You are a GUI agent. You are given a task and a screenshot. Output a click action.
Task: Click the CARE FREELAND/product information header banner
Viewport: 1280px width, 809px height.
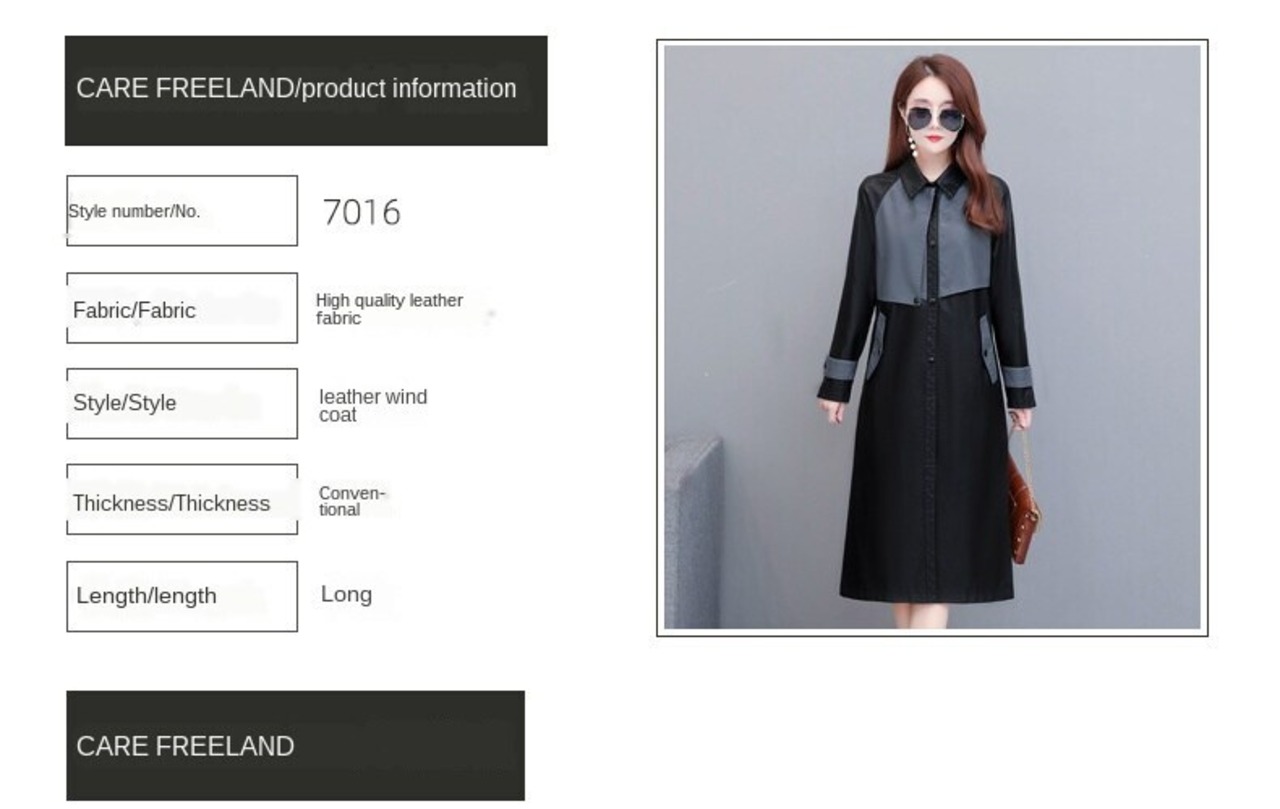pyautogui.click(x=306, y=91)
